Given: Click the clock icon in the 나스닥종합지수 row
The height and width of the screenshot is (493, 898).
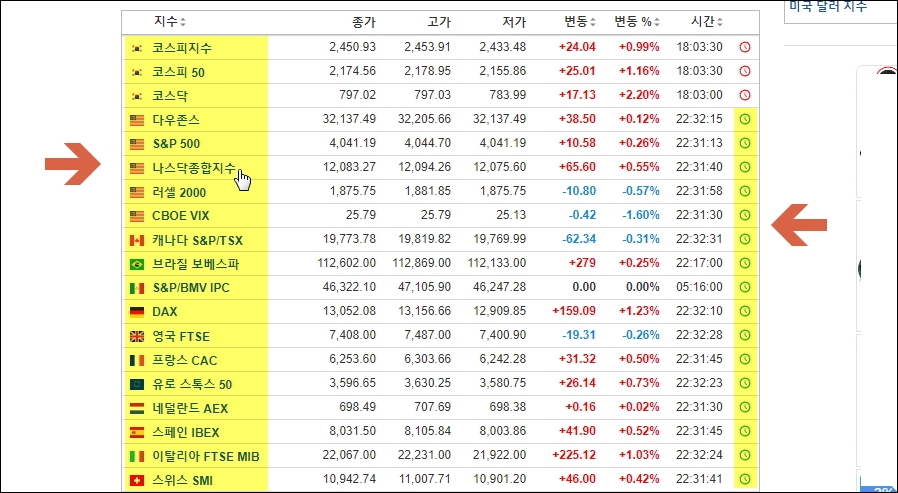Looking at the screenshot, I should (x=745, y=167).
